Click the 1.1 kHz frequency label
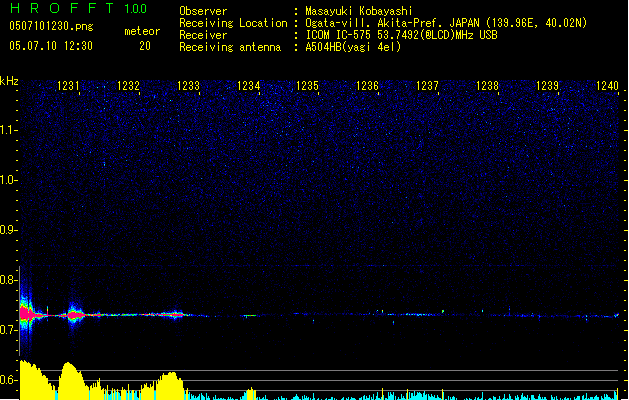Screen dimensions: 629x400 click(8, 130)
